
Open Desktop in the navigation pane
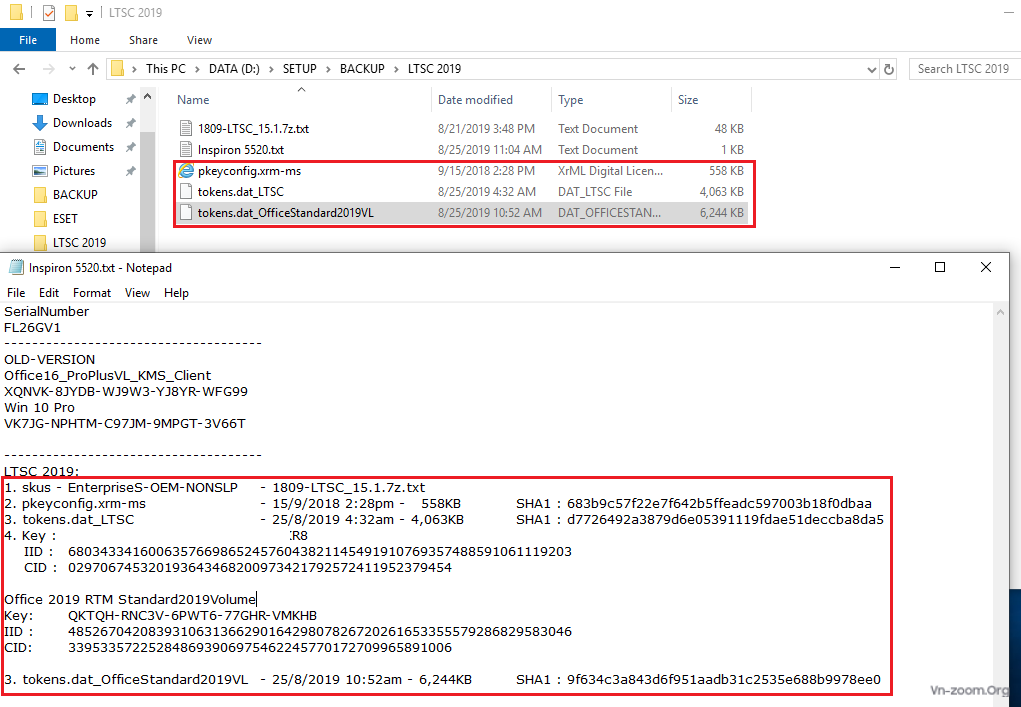point(74,99)
